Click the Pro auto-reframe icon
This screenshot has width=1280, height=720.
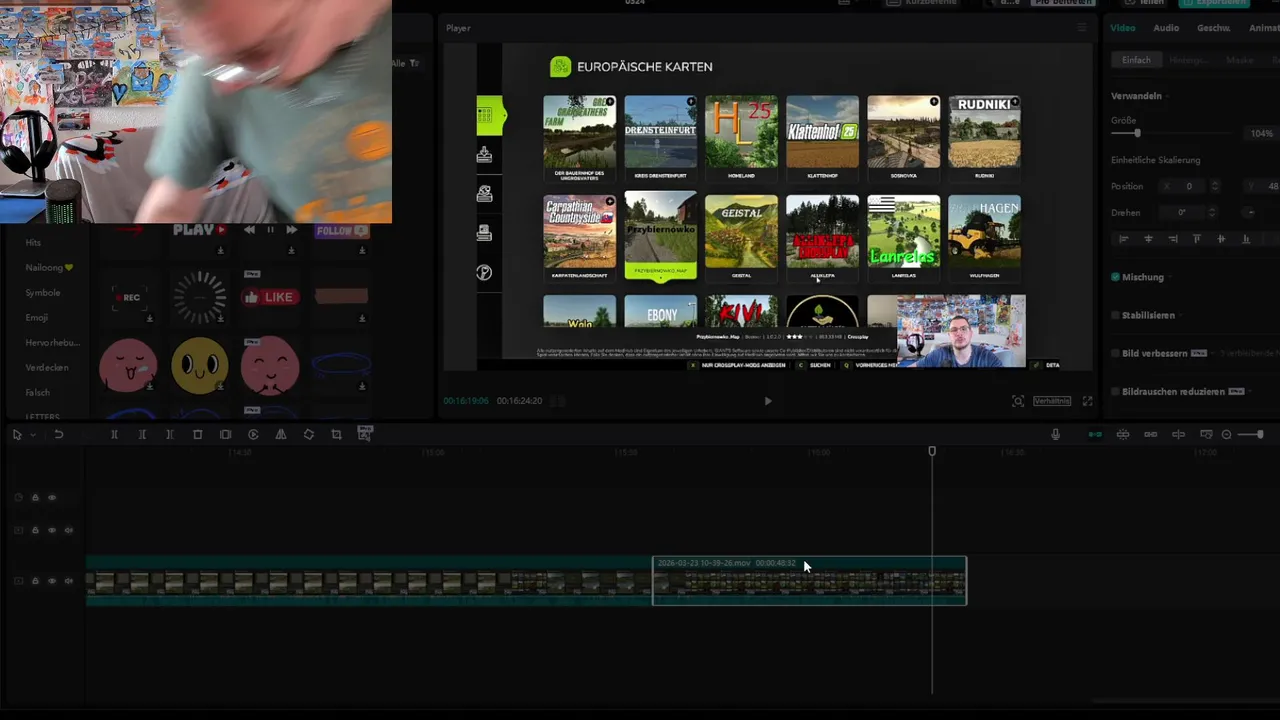click(x=364, y=433)
